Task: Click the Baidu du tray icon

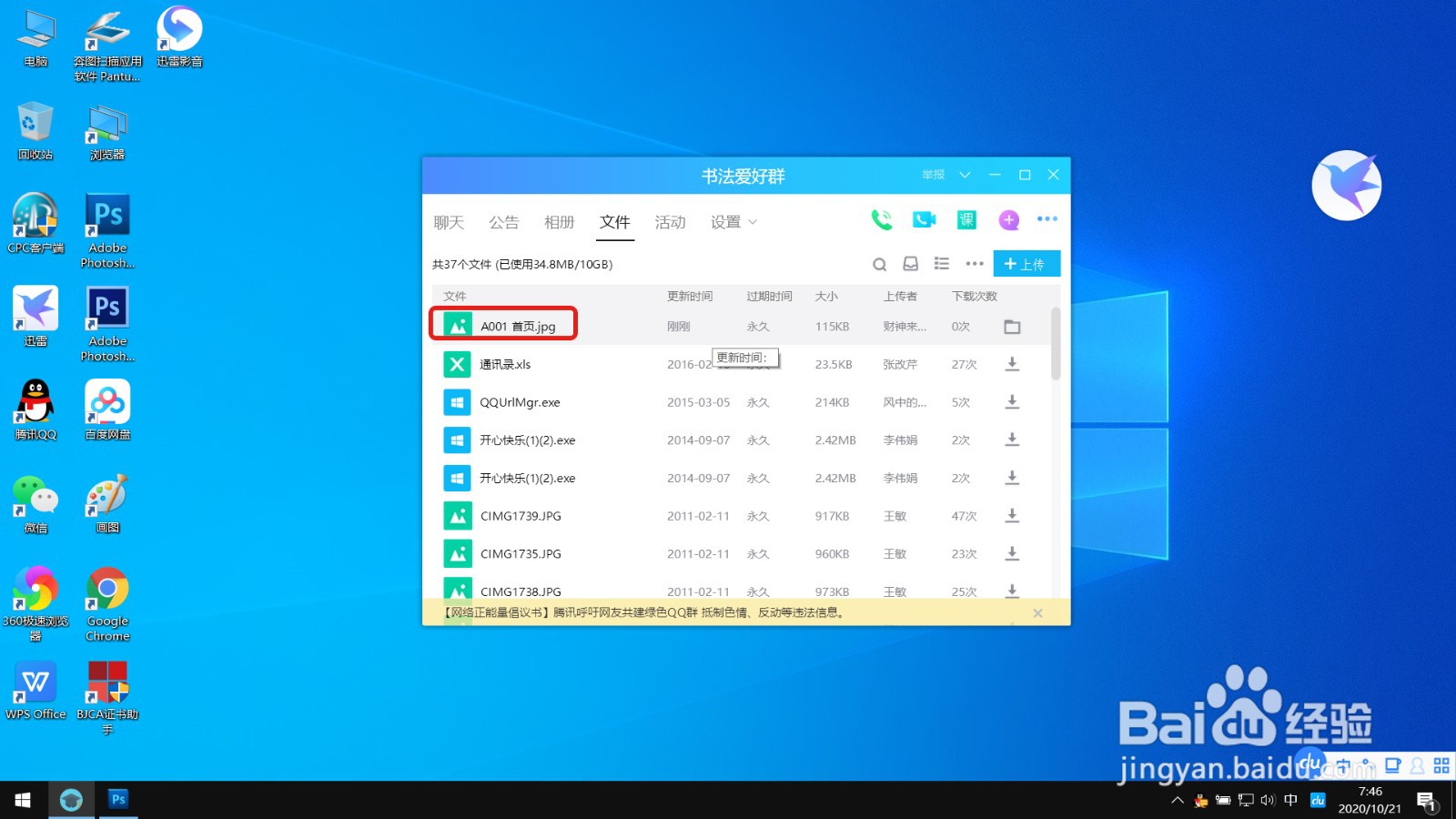Action: pos(1318,801)
